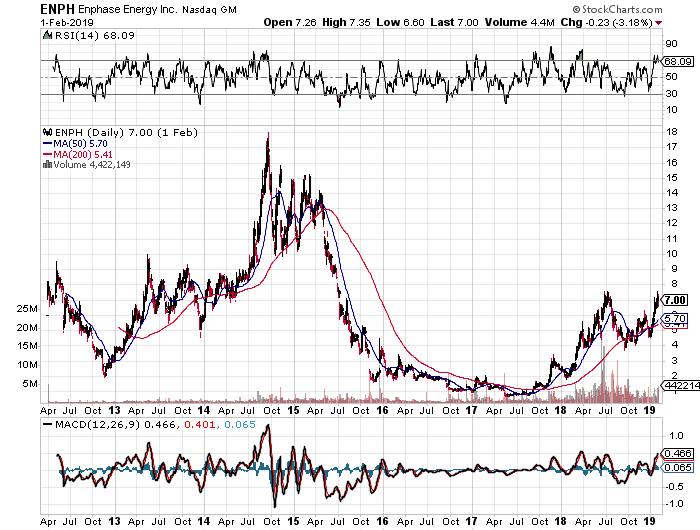Click the 0.466 MACD value tag on axis

point(678,454)
